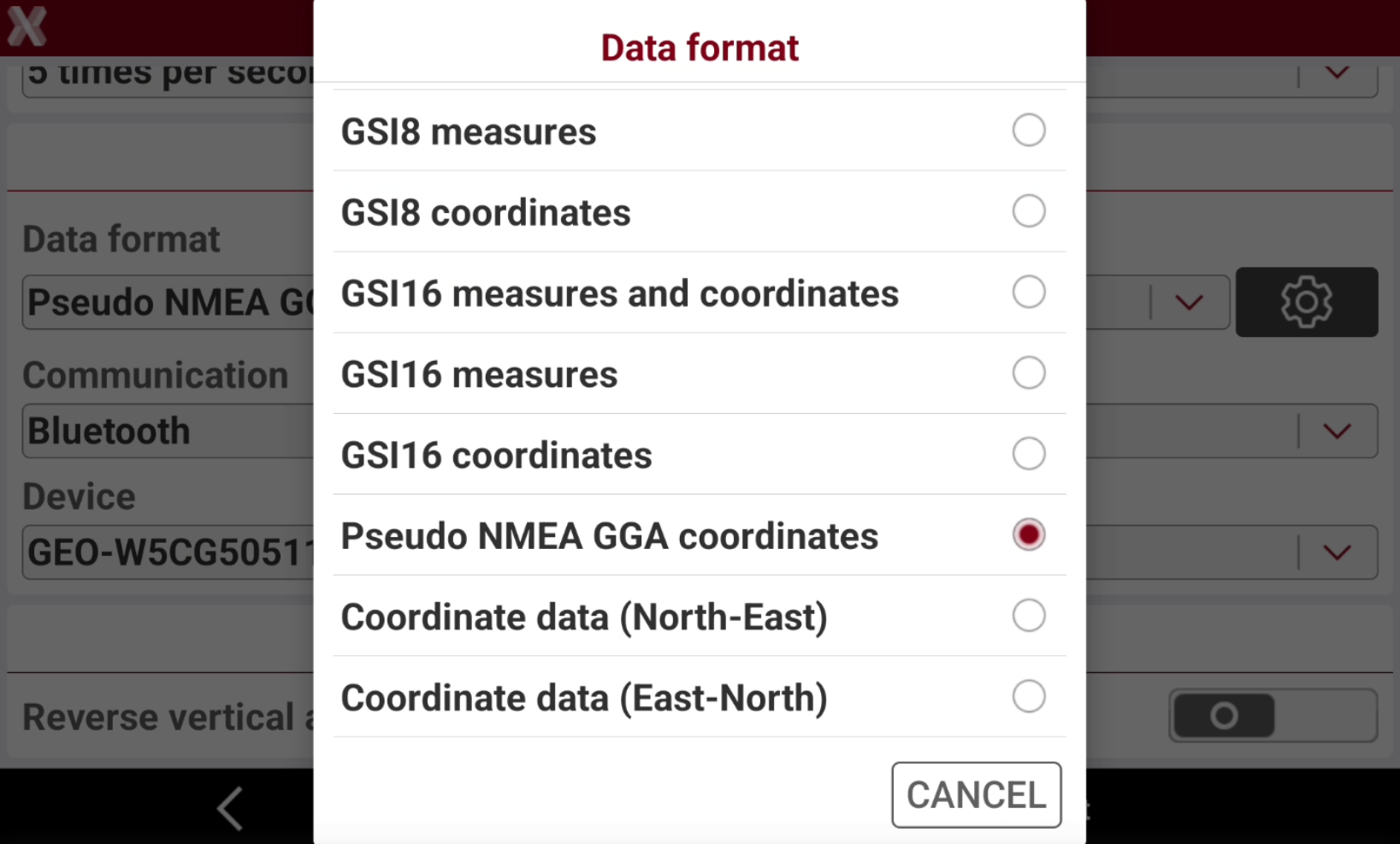Image resolution: width=1400 pixels, height=844 pixels.
Task: Select Pseudo NMEA GGA coordinates radio
Action: (1028, 535)
